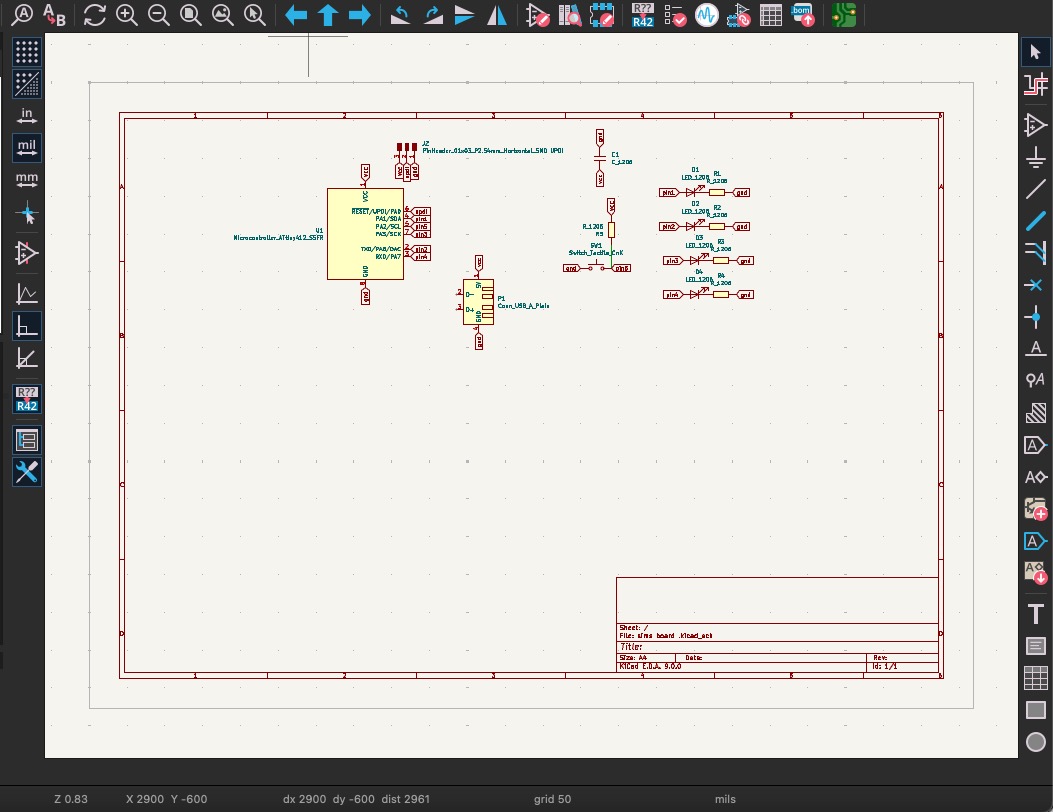The width and height of the screenshot is (1053, 812).
Task: Select the hierarchical label tool
Action: pos(1036,477)
